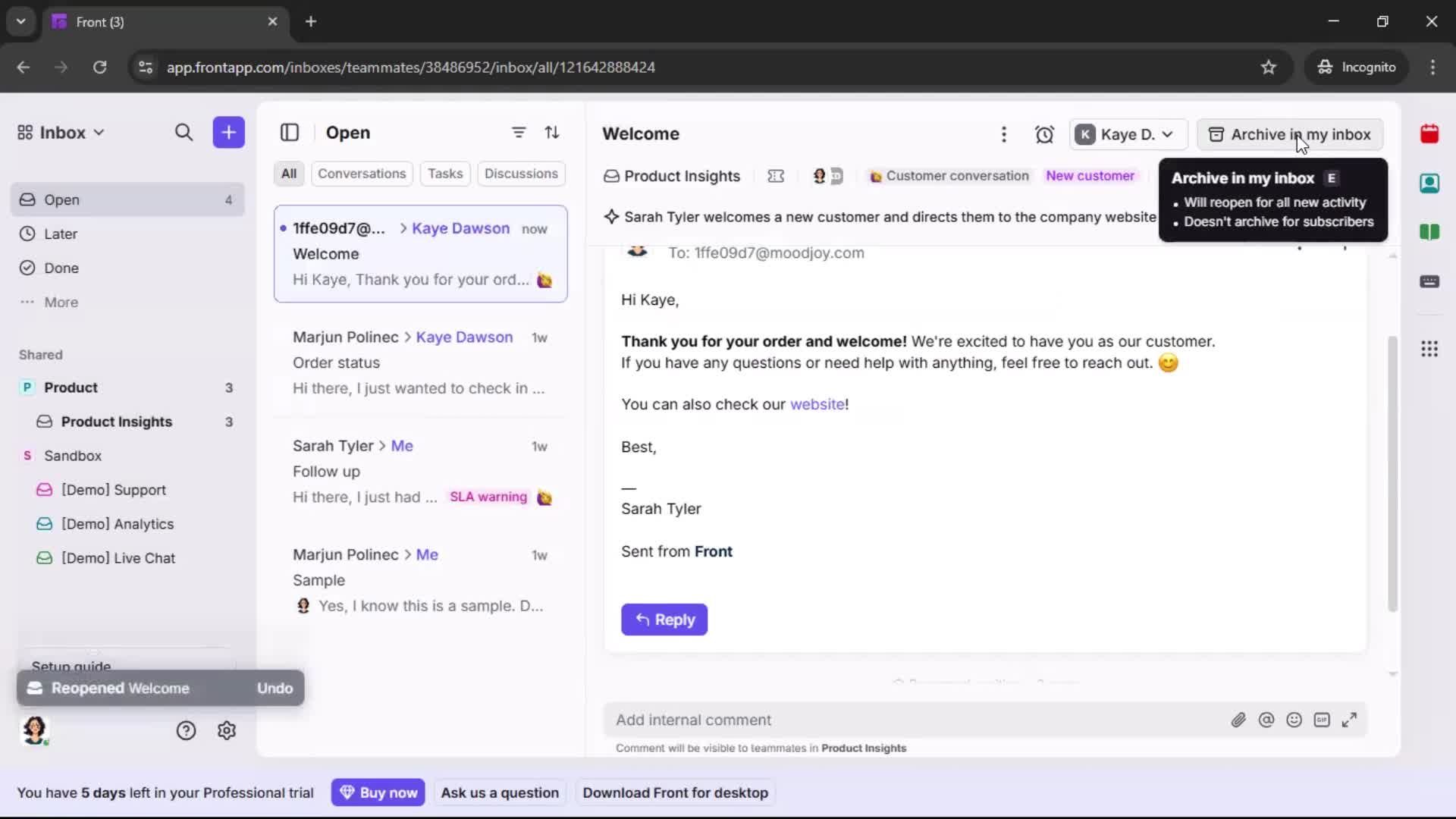Open the contacts panel in right sidebar

point(1430,184)
